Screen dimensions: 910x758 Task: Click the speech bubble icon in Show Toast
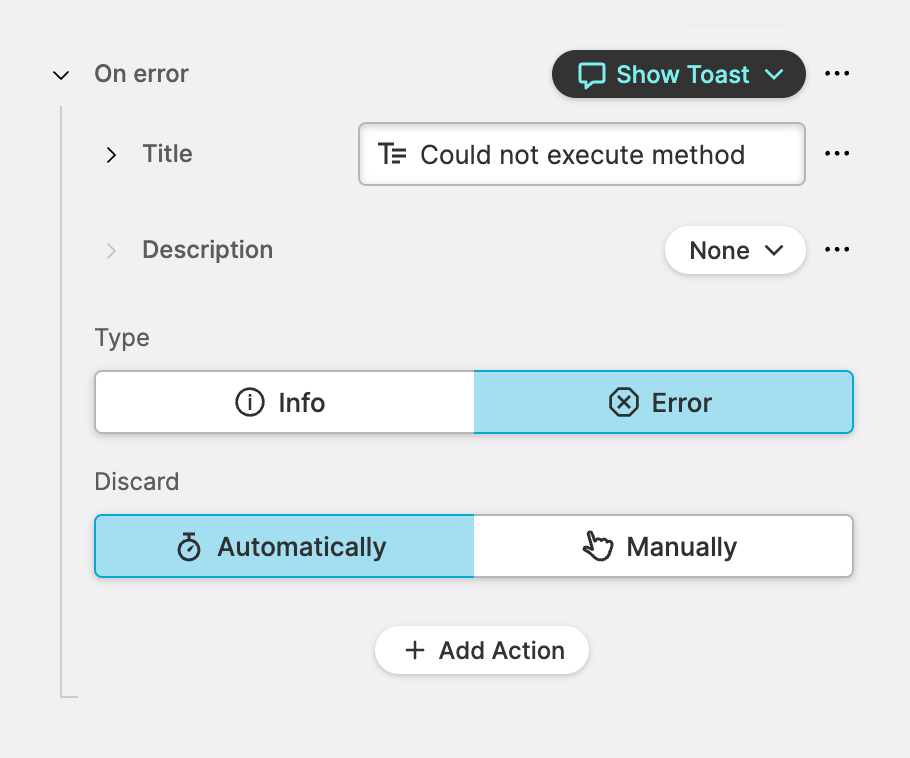pos(592,75)
